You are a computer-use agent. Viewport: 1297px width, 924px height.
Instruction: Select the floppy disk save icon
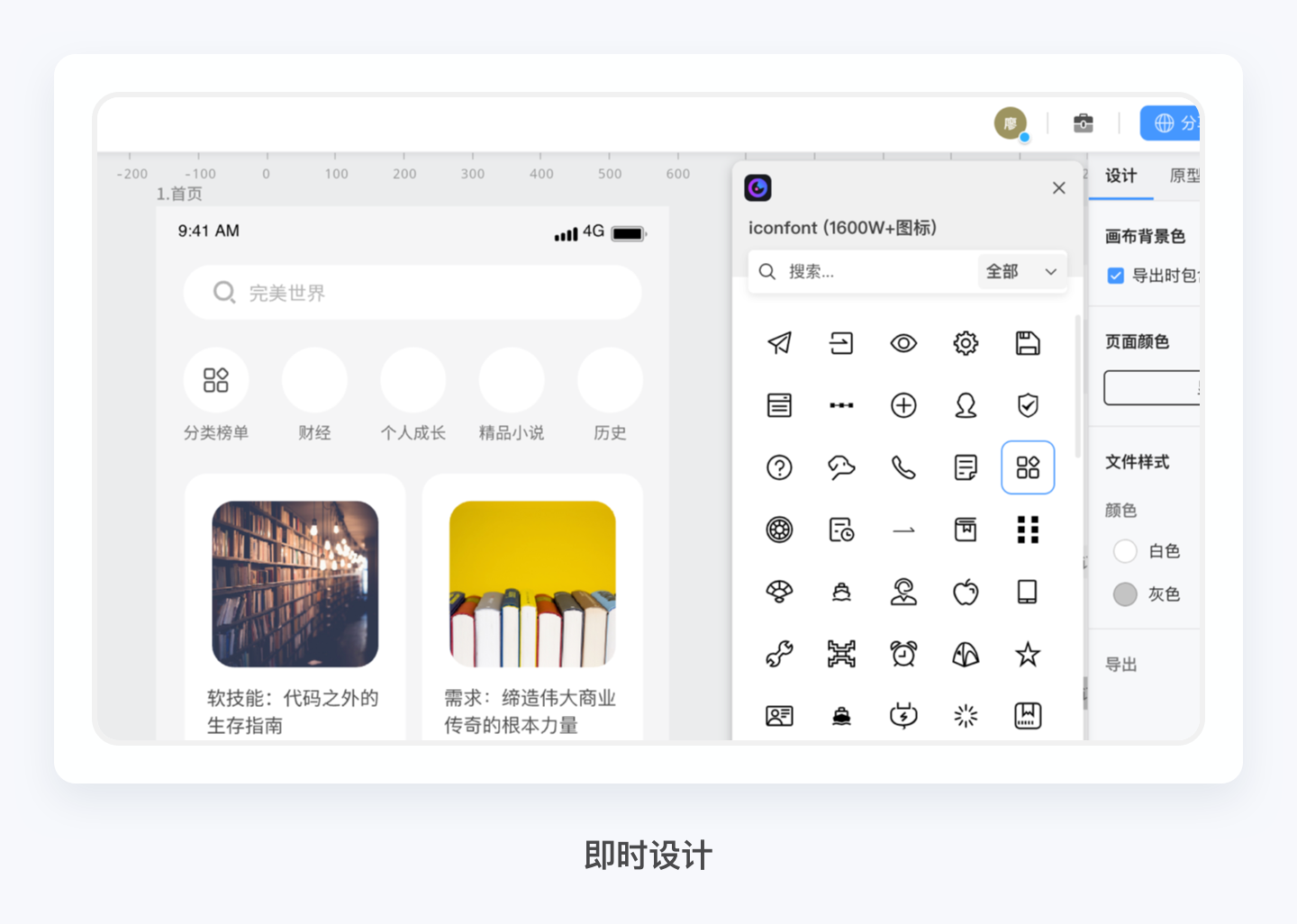pos(1028,342)
